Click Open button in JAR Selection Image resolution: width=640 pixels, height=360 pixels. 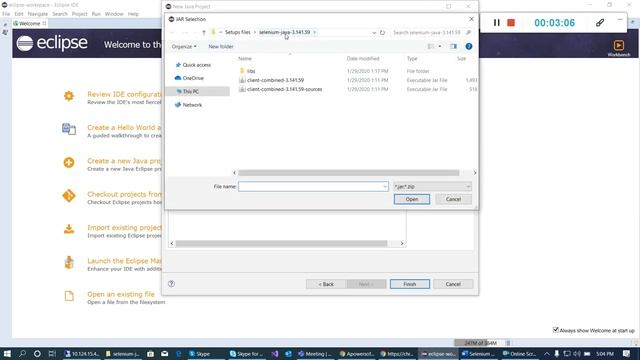[x=411, y=199]
